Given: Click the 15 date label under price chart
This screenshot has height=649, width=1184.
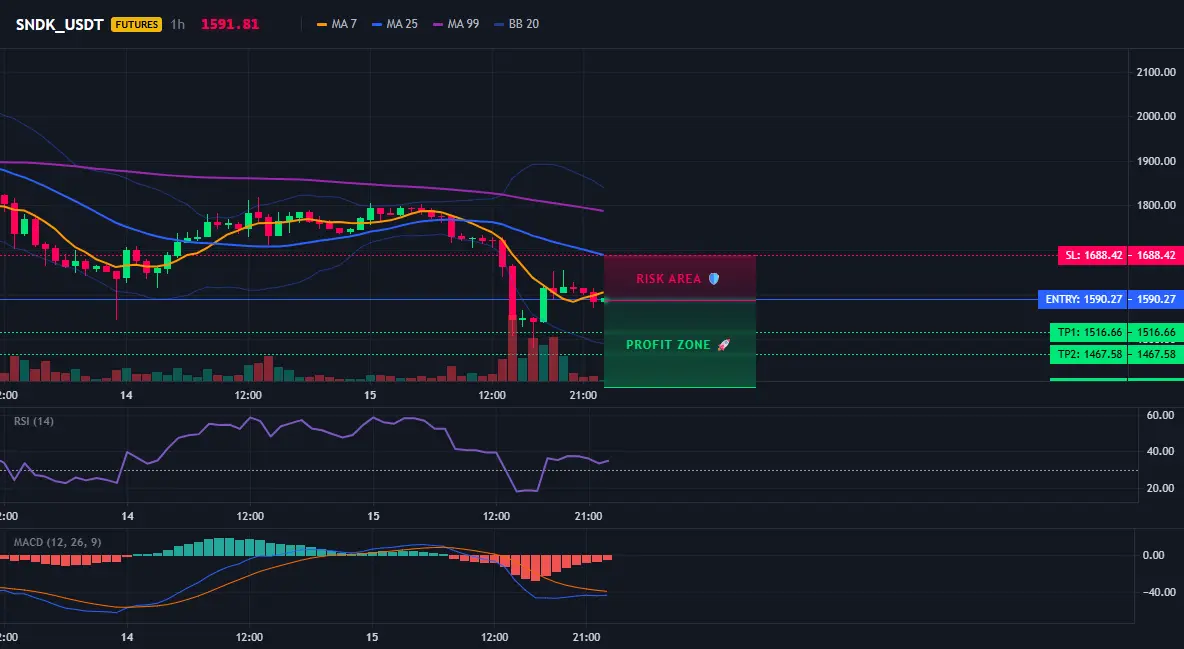Looking at the screenshot, I should pos(370,395).
